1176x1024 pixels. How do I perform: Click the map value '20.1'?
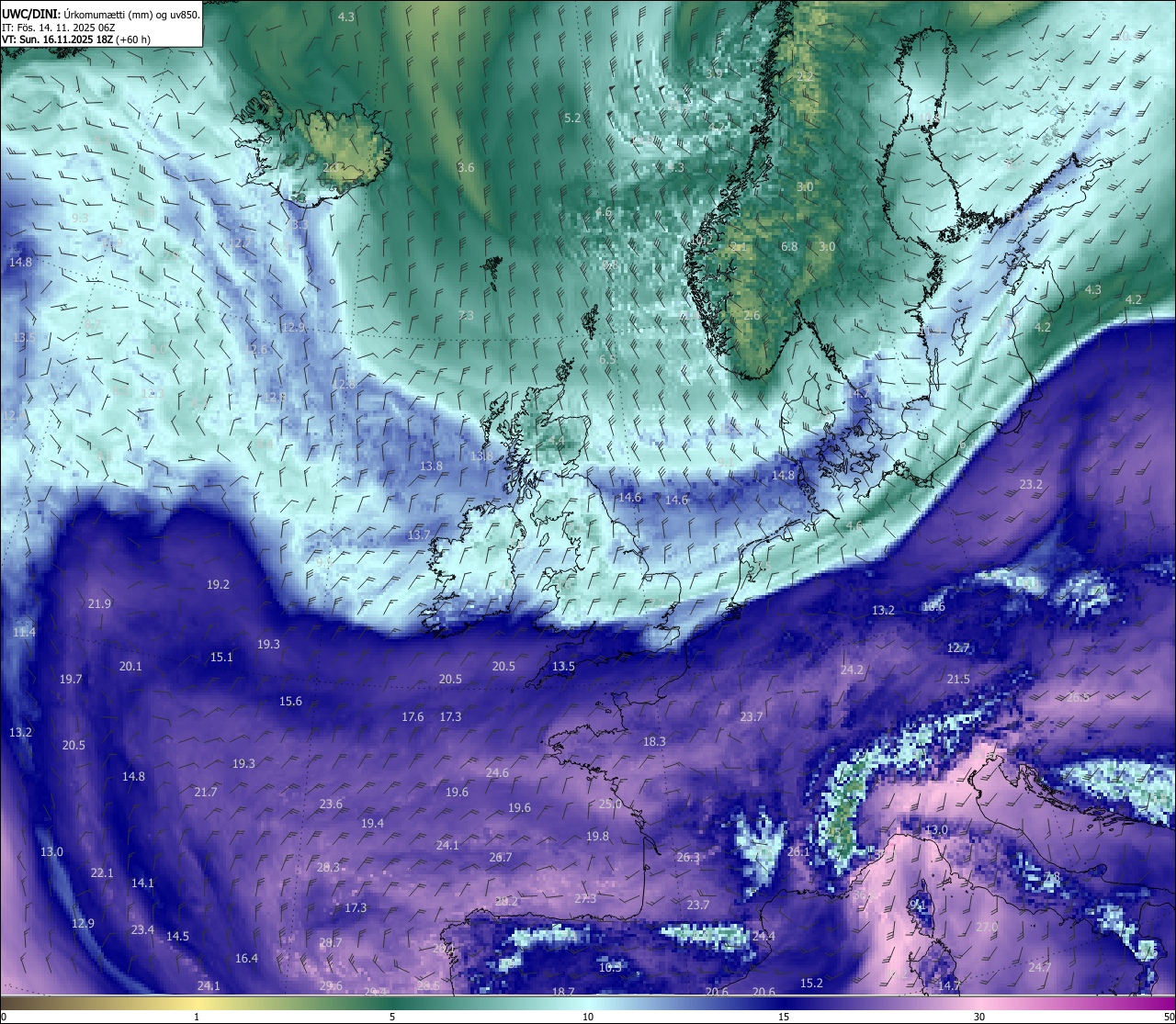click(130, 666)
